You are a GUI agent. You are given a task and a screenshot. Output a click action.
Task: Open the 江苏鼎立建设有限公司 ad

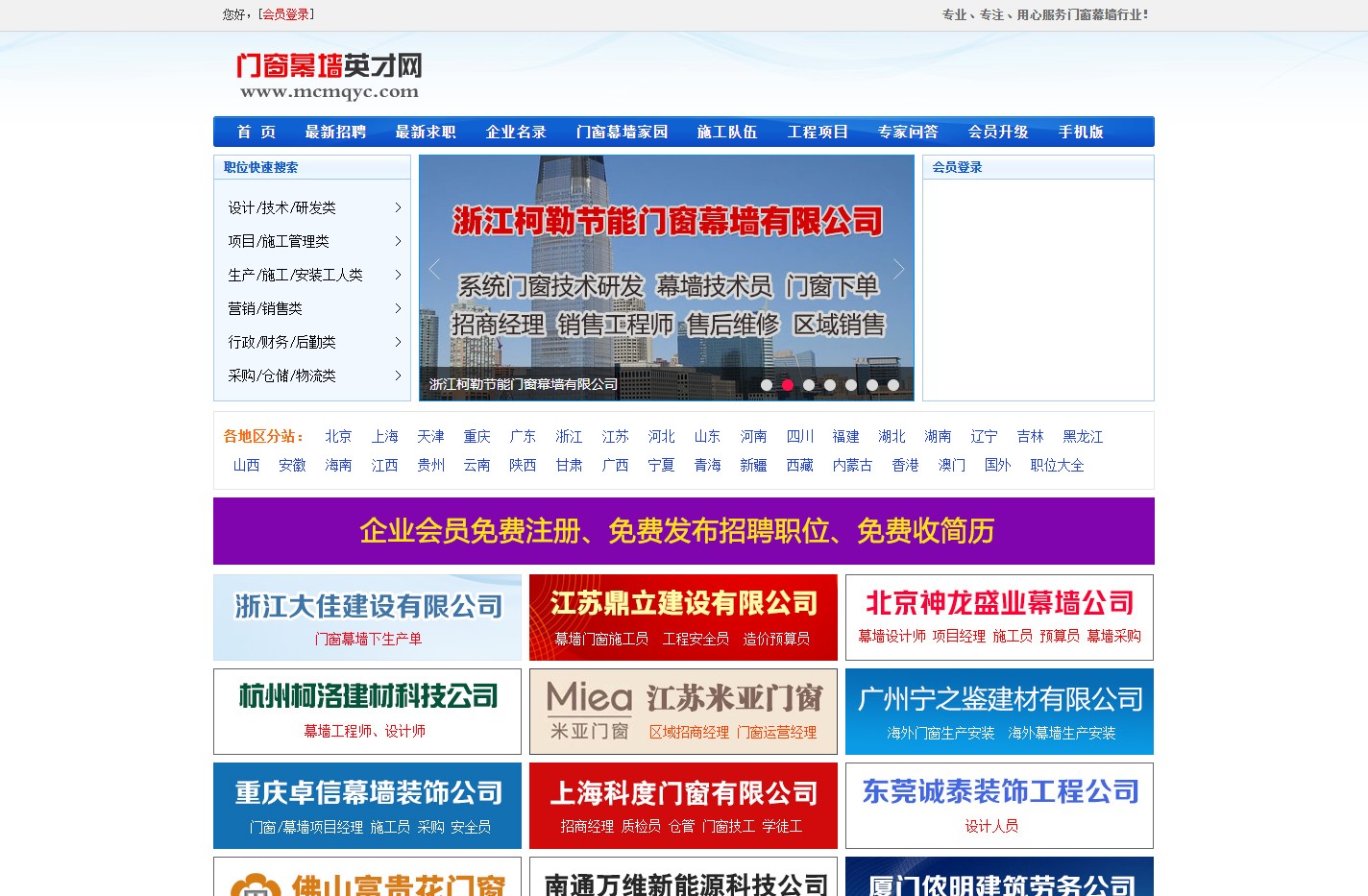[683, 618]
